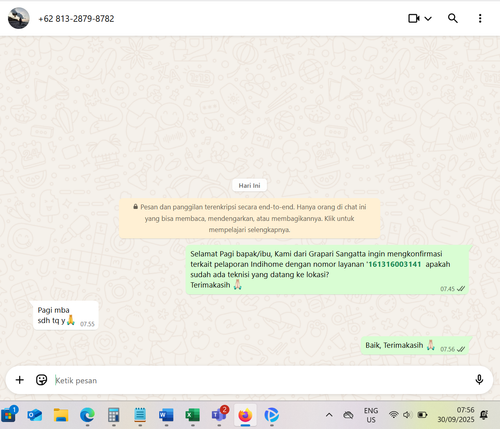Open Word from the taskbar
The image size is (500, 429).
coord(166,415)
